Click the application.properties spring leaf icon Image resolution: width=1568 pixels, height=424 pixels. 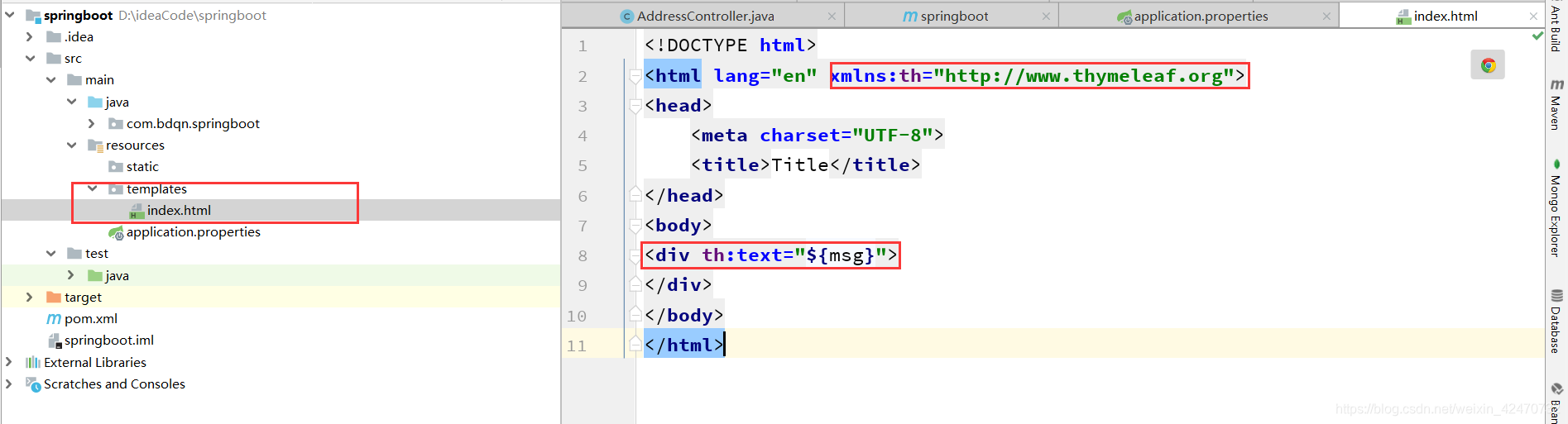(116, 232)
